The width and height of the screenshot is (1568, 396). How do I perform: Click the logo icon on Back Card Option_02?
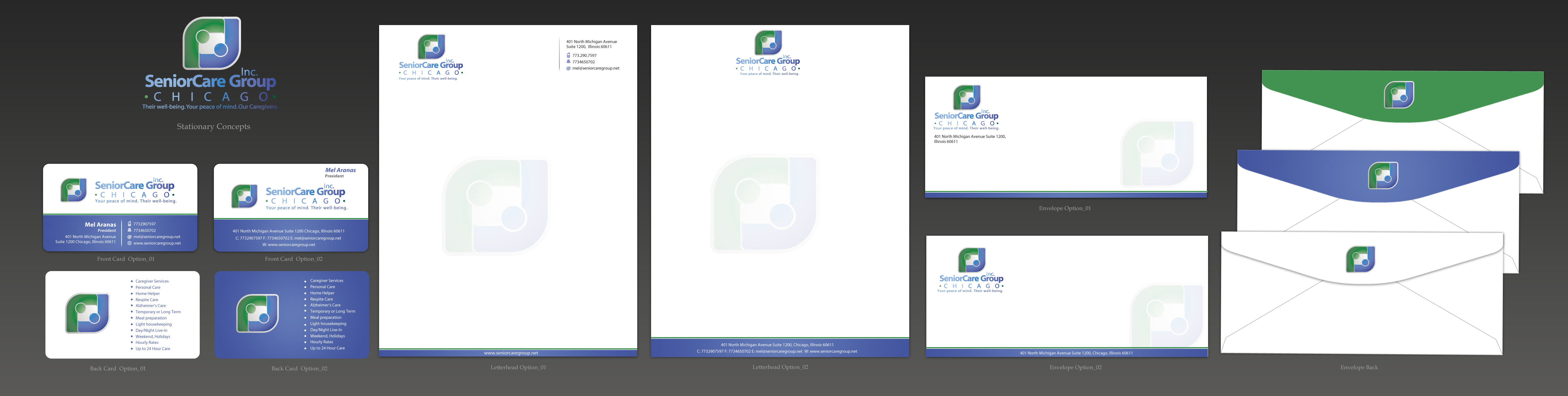click(x=258, y=313)
